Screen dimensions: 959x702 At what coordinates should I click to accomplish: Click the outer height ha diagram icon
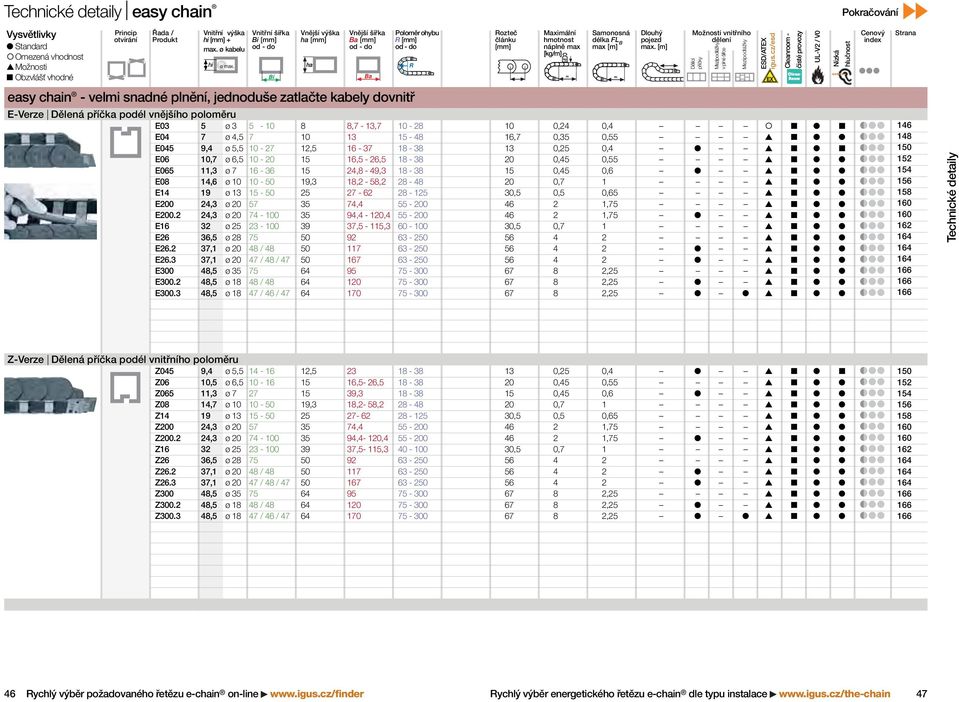coord(319,65)
